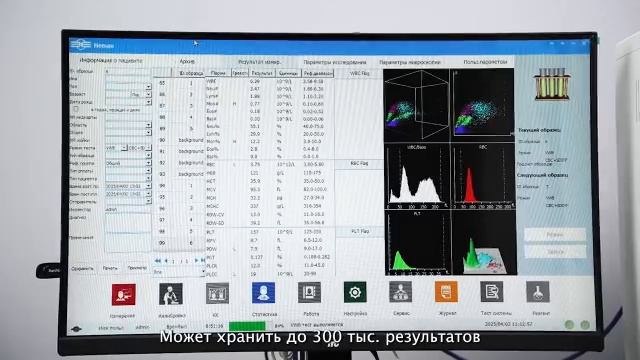
Task: Open the orange Журнал (log) icon
Action: click(446, 291)
